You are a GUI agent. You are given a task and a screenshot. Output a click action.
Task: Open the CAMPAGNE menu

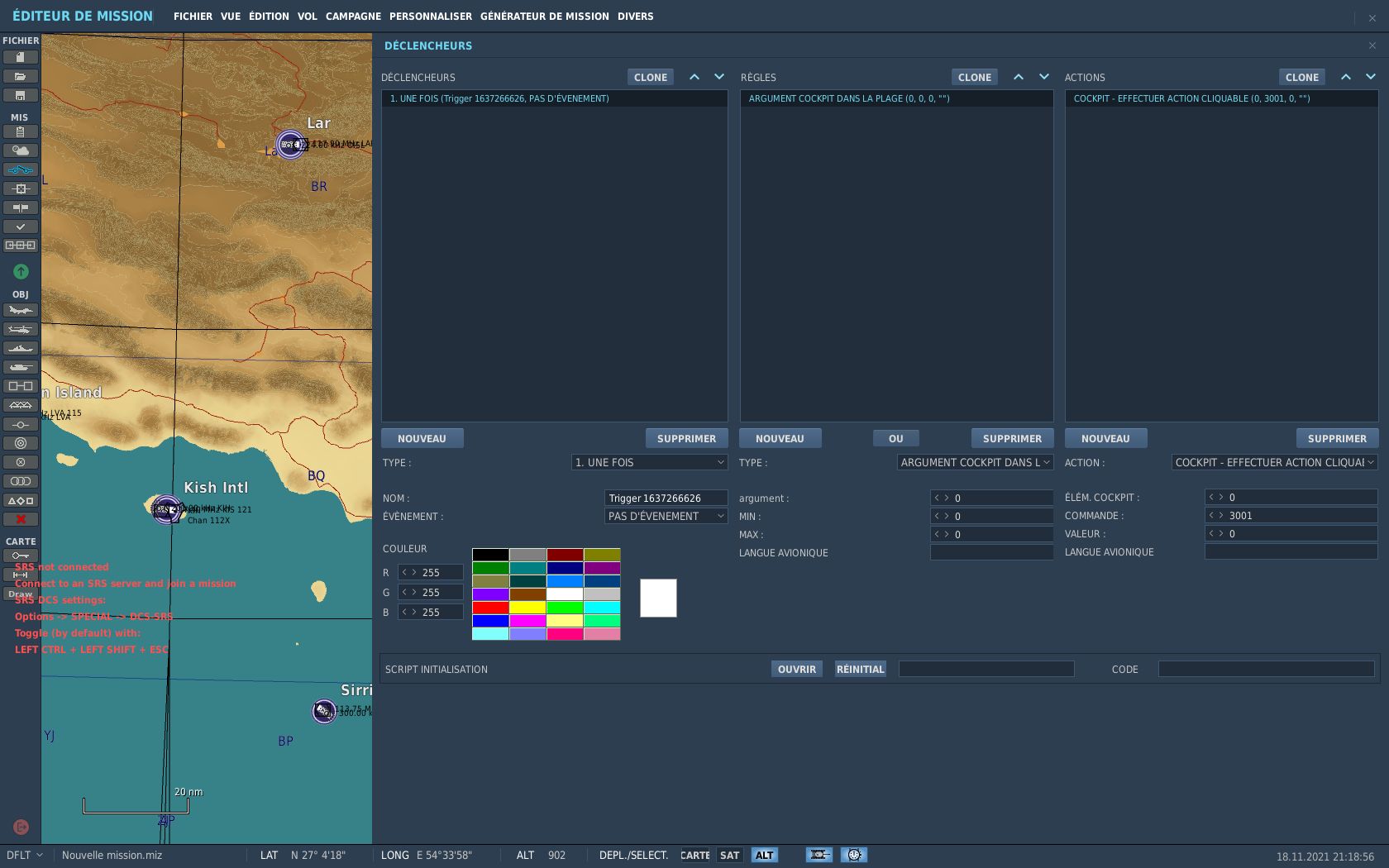[x=353, y=17]
